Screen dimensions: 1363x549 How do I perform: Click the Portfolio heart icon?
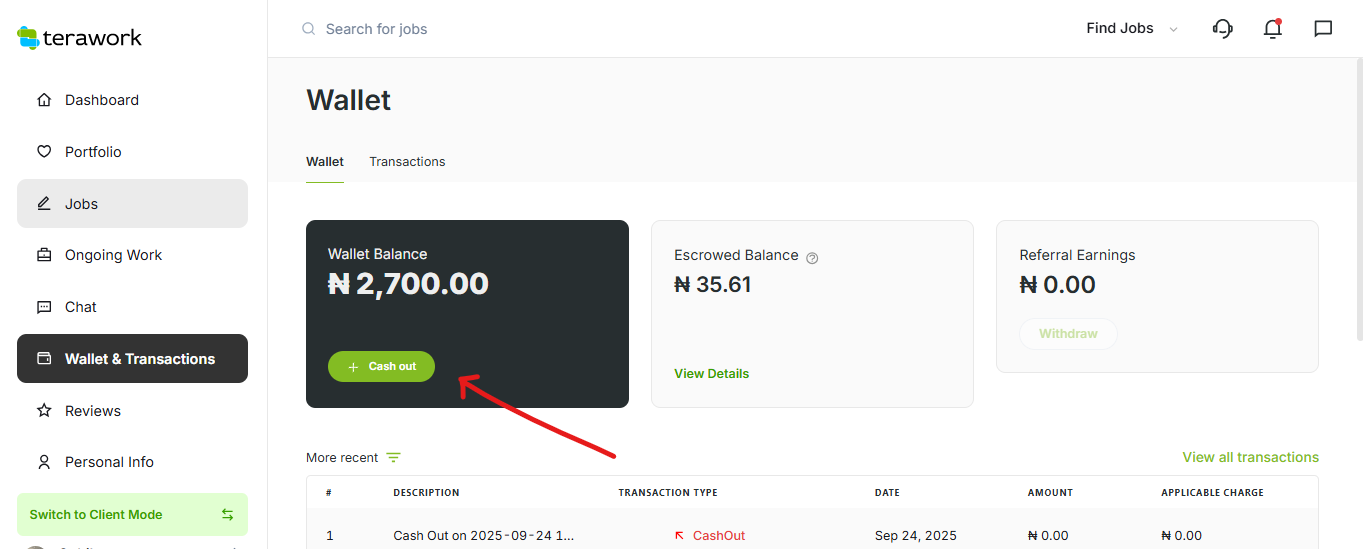pyautogui.click(x=44, y=152)
